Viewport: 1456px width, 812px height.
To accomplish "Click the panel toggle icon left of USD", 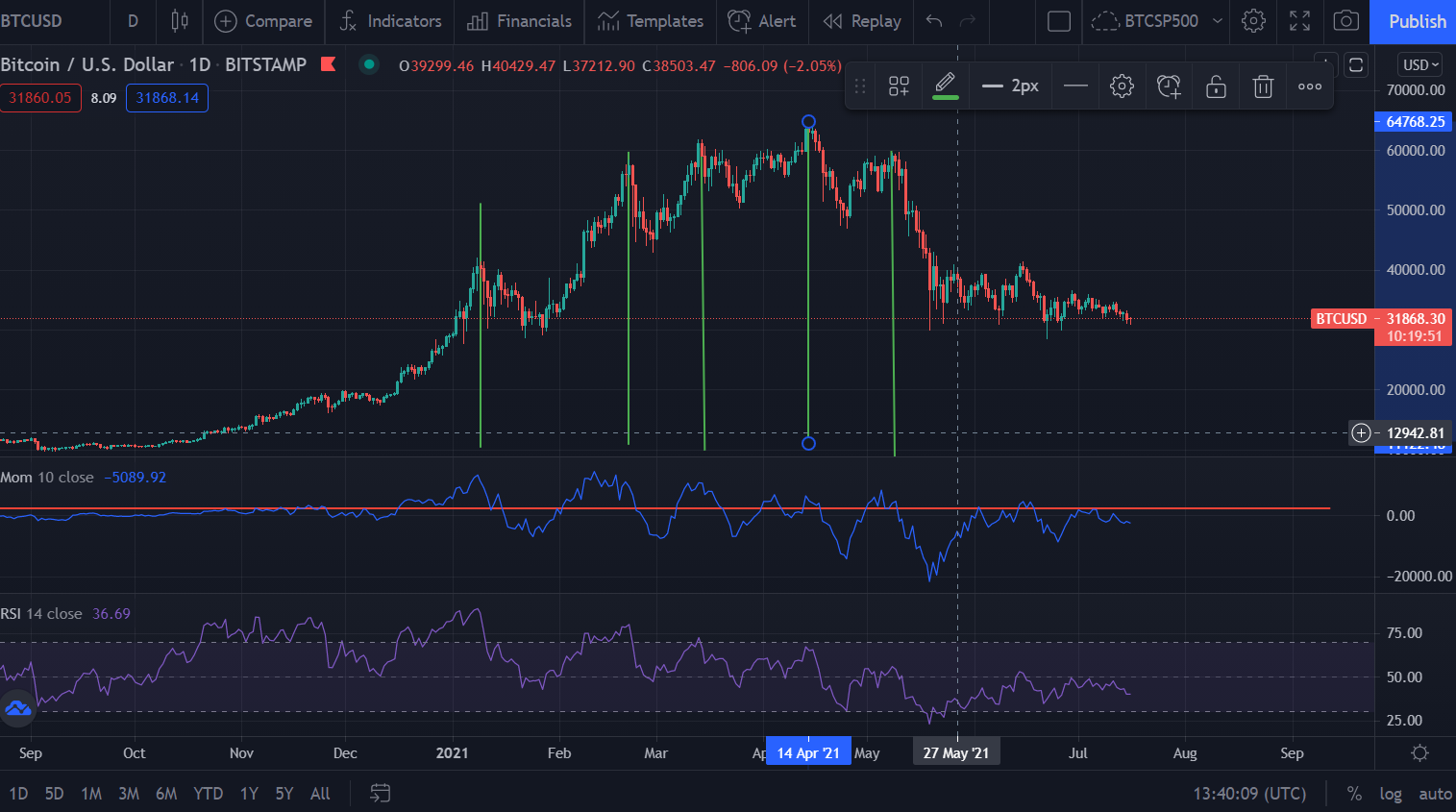I will [x=1356, y=64].
